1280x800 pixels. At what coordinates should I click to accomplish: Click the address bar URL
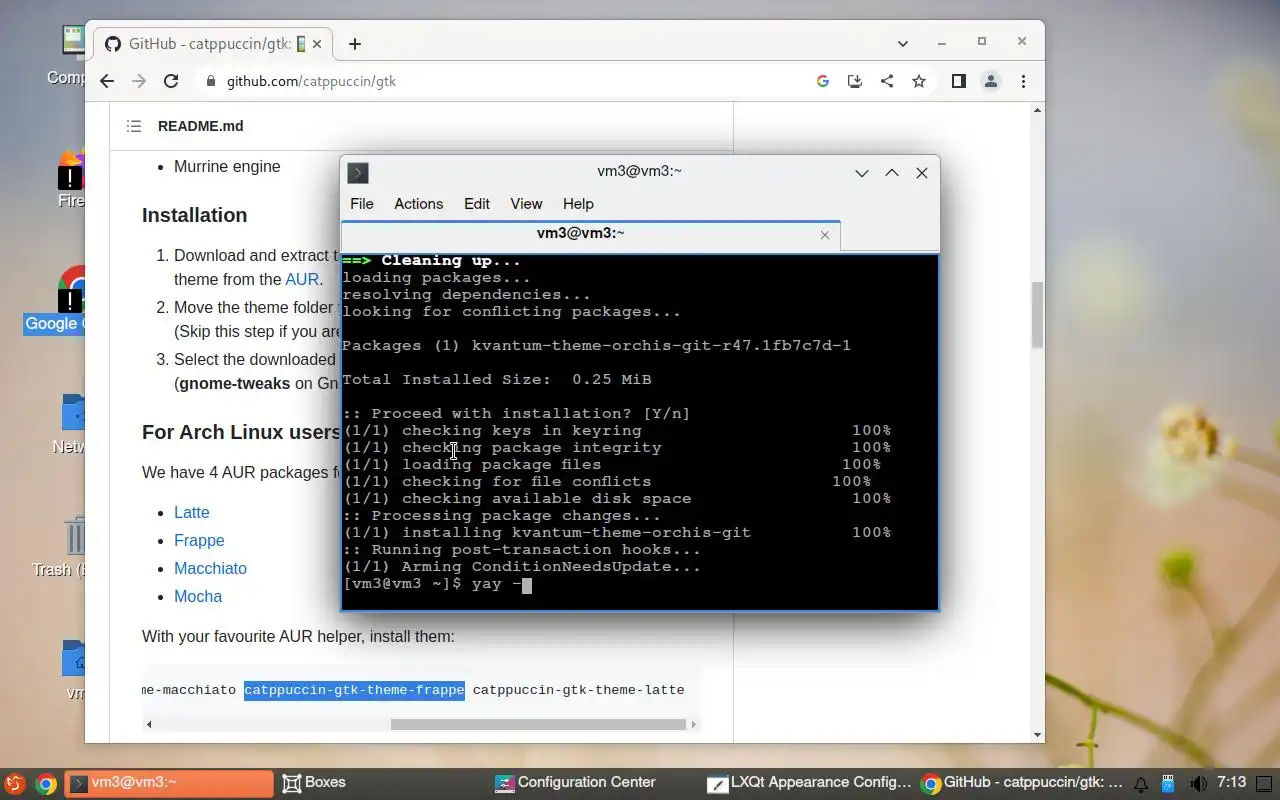(x=311, y=81)
